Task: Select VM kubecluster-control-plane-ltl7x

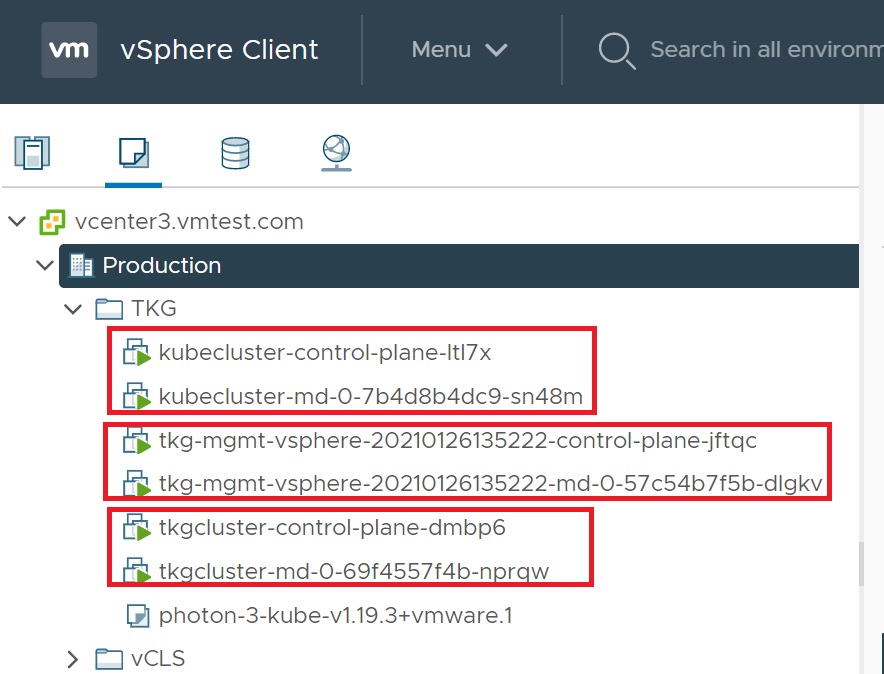Action: (x=325, y=353)
